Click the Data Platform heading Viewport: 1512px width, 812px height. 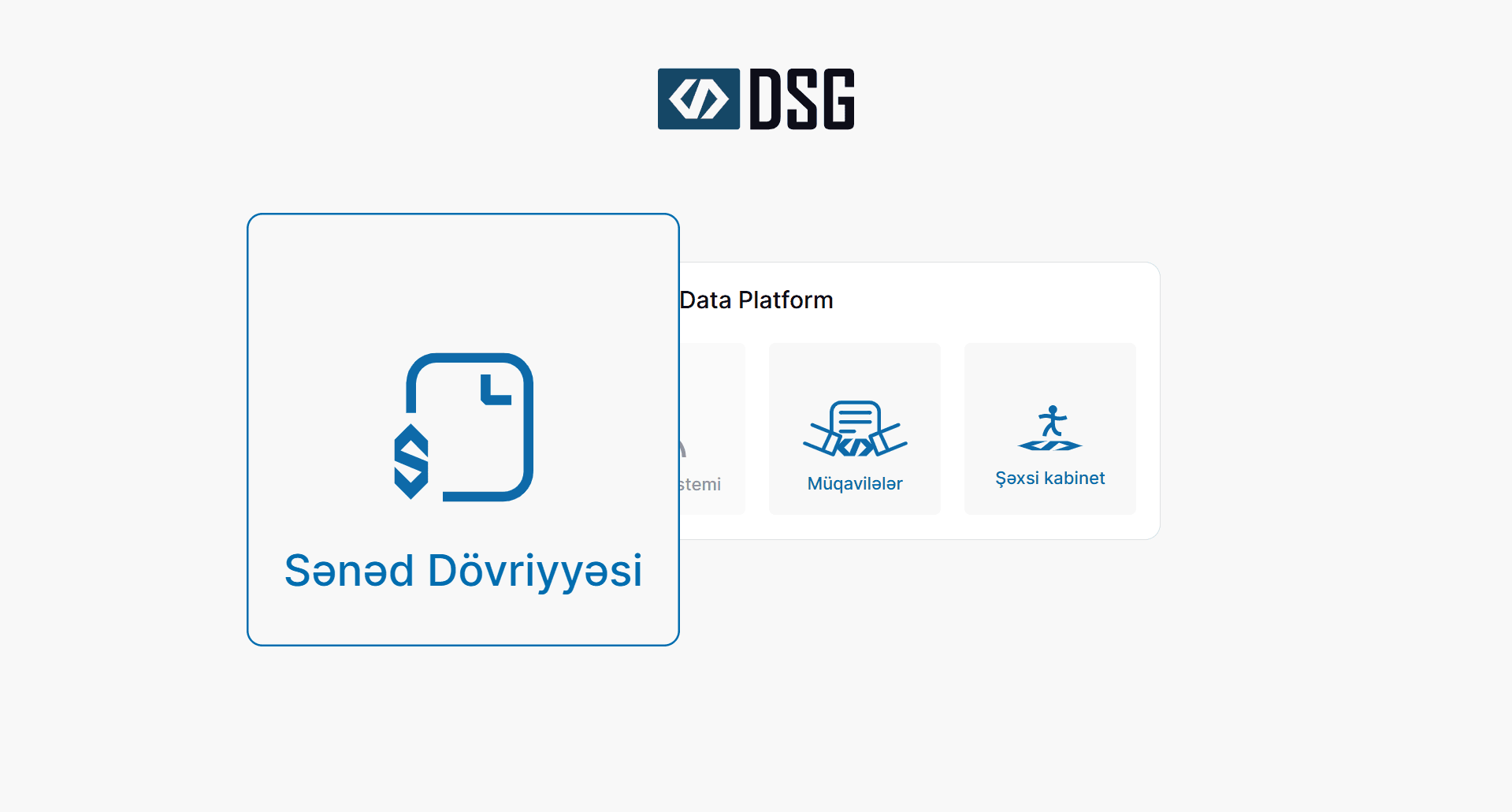coord(756,300)
